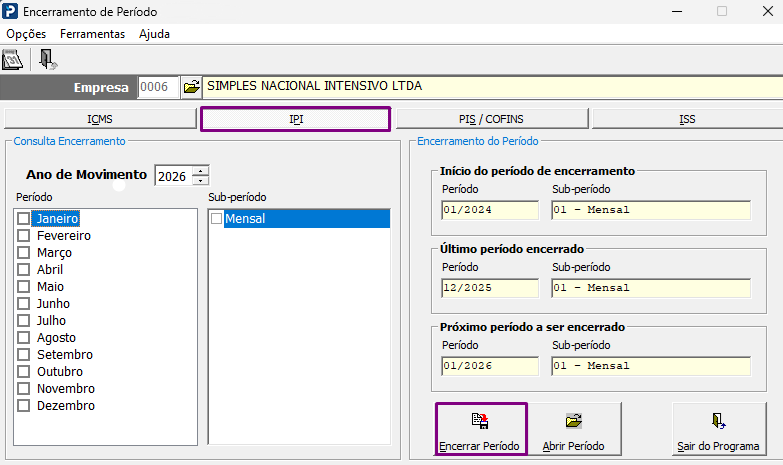Image resolution: width=783 pixels, height=465 pixels.
Task: Check the Mensal sub-period checkbox
Action: tap(216, 218)
